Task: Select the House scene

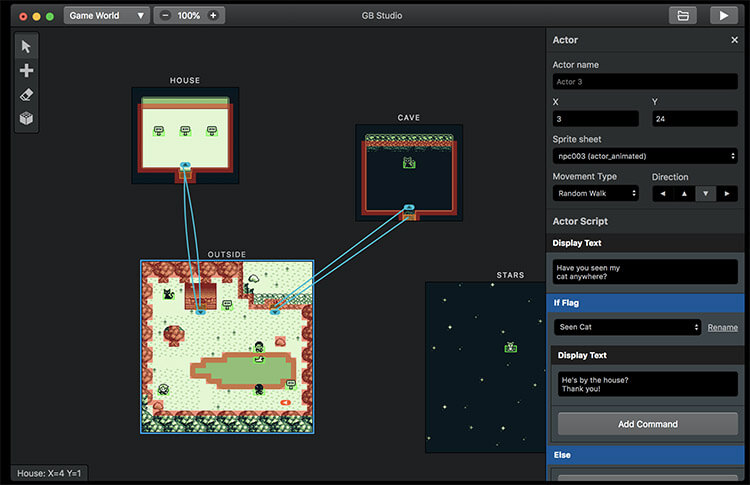Action: click(x=185, y=135)
